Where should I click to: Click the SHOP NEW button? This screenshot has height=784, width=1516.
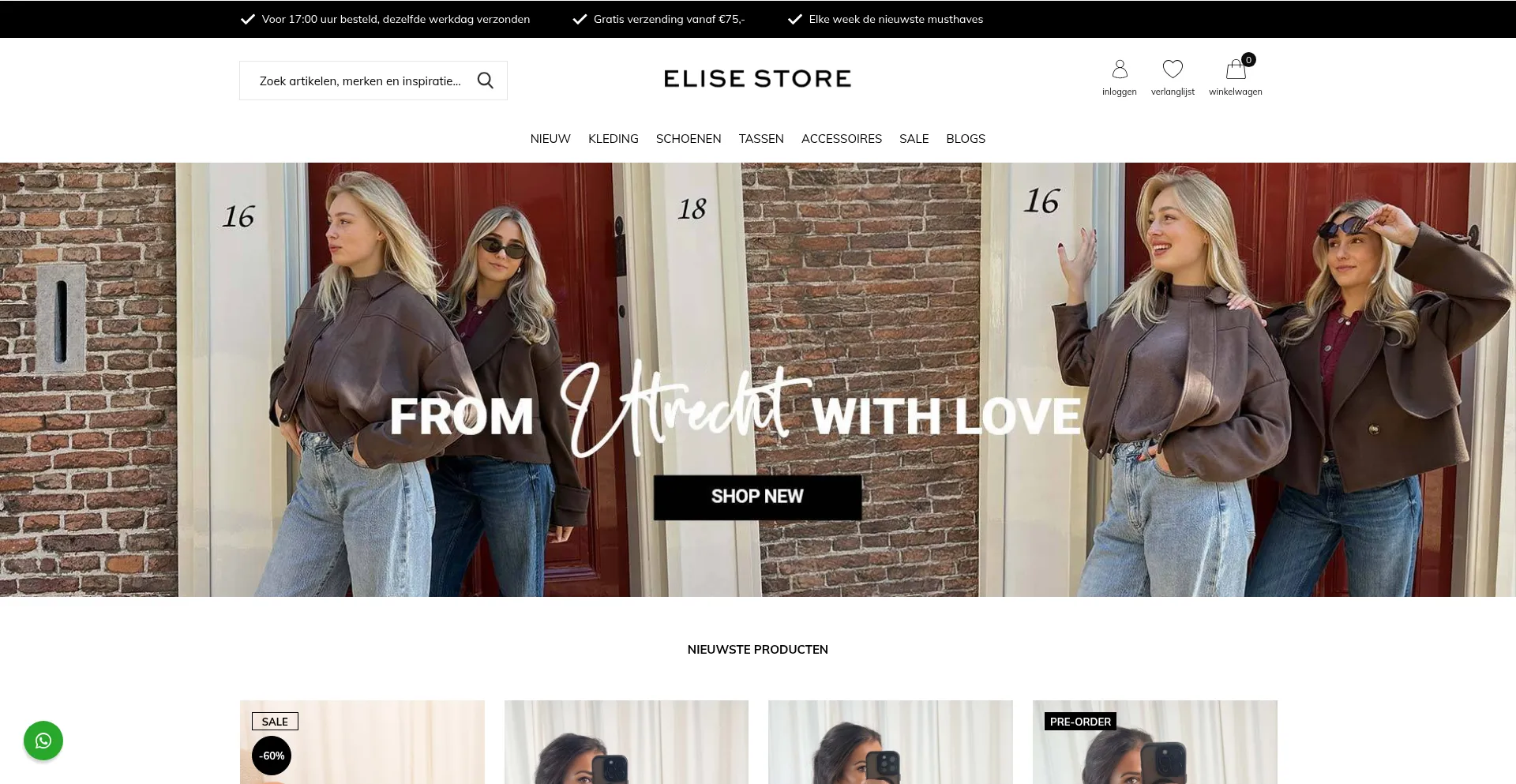click(757, 497)
